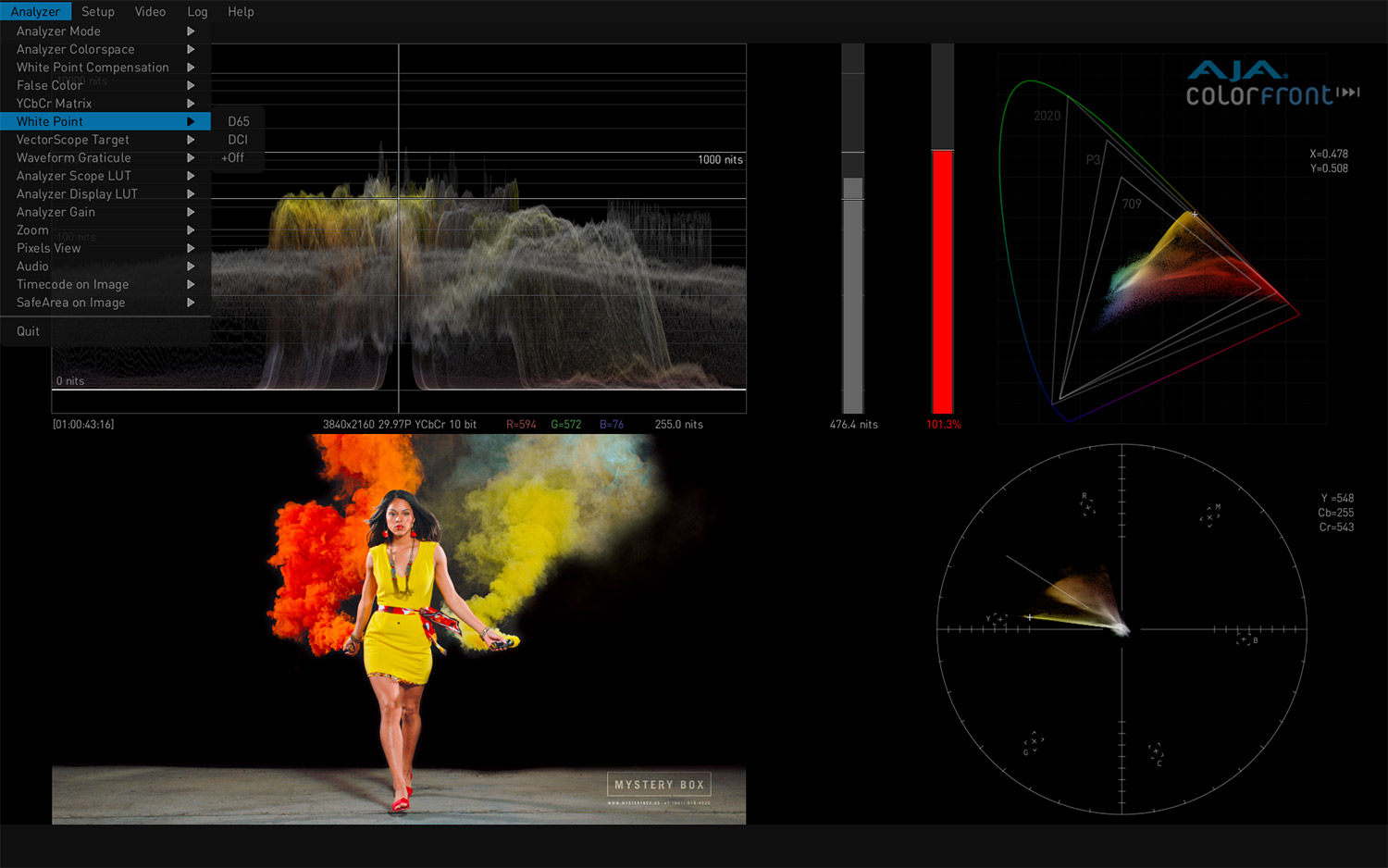Click the AJA Colorfront logo
This screenshot has height=868, width=1388.
click(1271, 83)
